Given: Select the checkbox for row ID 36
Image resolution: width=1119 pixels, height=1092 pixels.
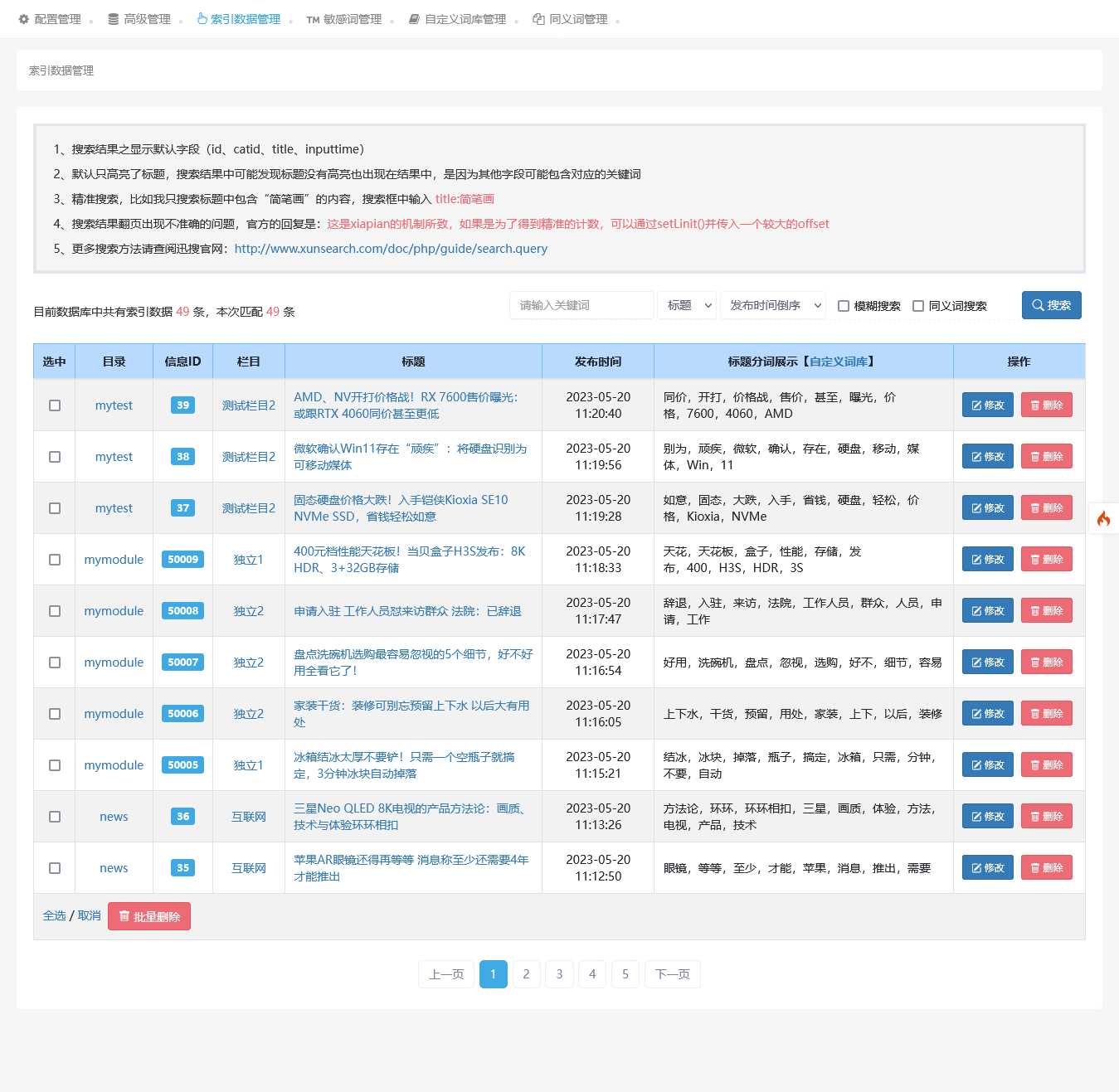Looking at the screenshot, I should [x=55, y=817].
